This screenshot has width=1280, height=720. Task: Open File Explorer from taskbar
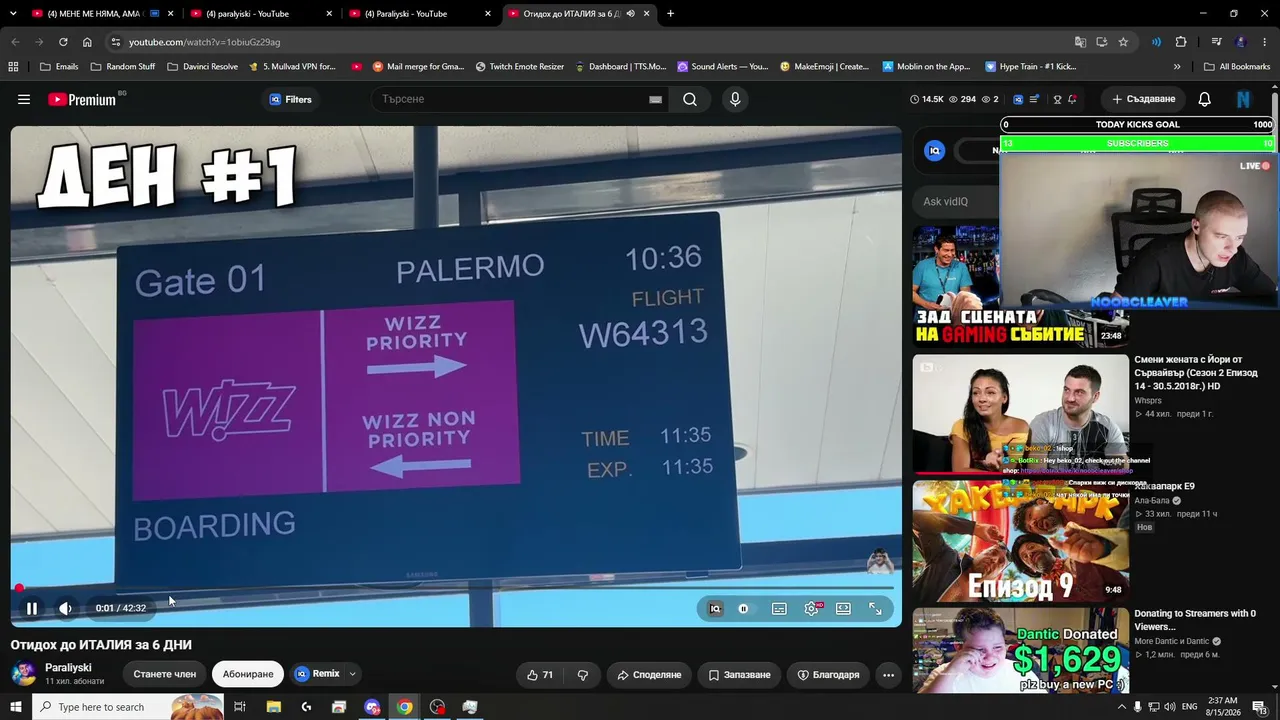coord(273,707)
